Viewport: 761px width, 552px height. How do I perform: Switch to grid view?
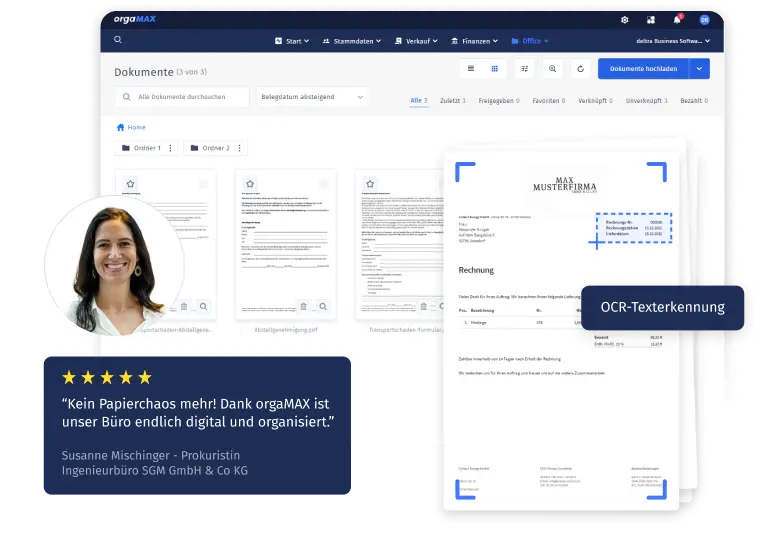pyautogui.click(x=495, y=69)
